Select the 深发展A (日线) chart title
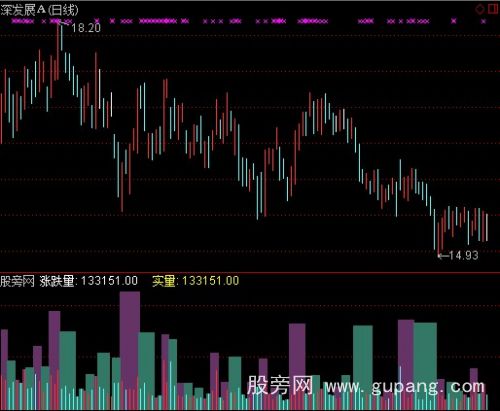 [39, 10]
